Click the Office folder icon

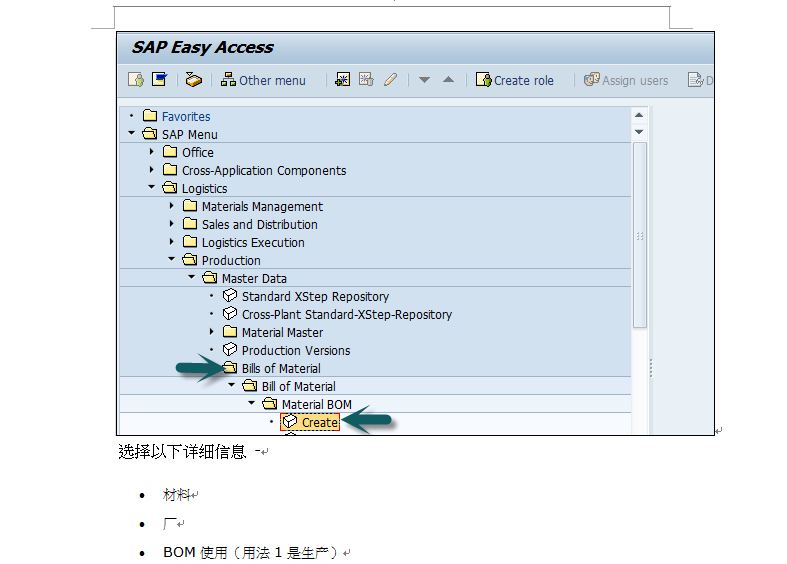click(x=170, y=152)
